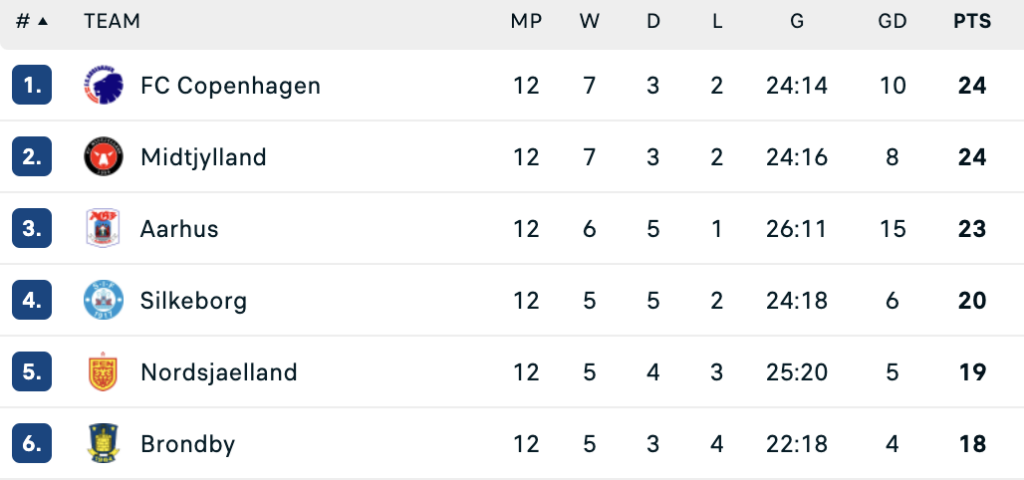Sort standings by PTS column
The height and width of the screenshot is (480, 1024).
tap(972, 21)
